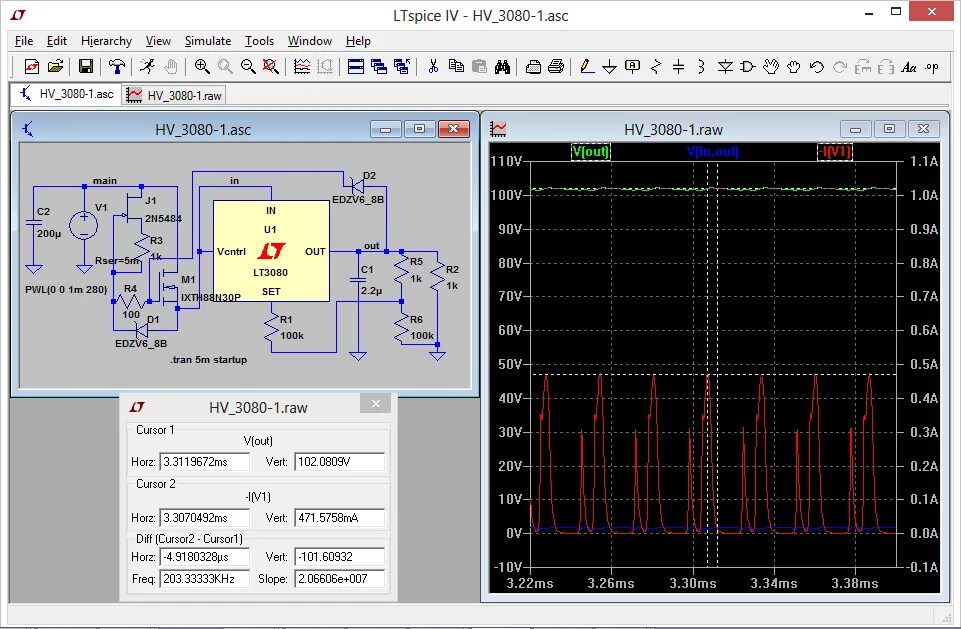Image resolution: width=961 pixels, height=629 pixels.
Task: Click the LT3080 U1 component symbol
Action: coord(271,251)
